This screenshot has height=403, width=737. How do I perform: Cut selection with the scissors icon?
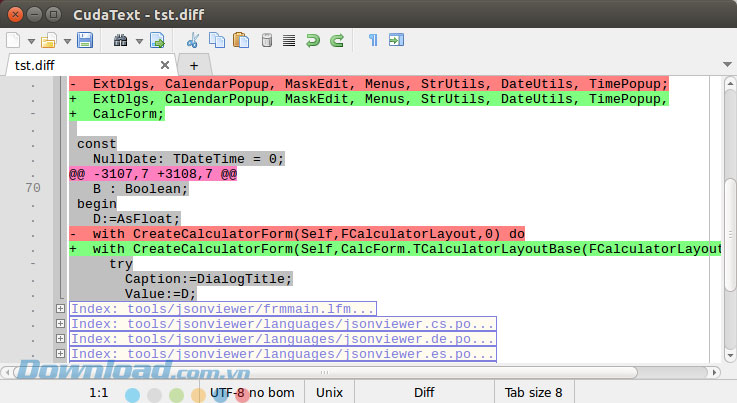193,40
